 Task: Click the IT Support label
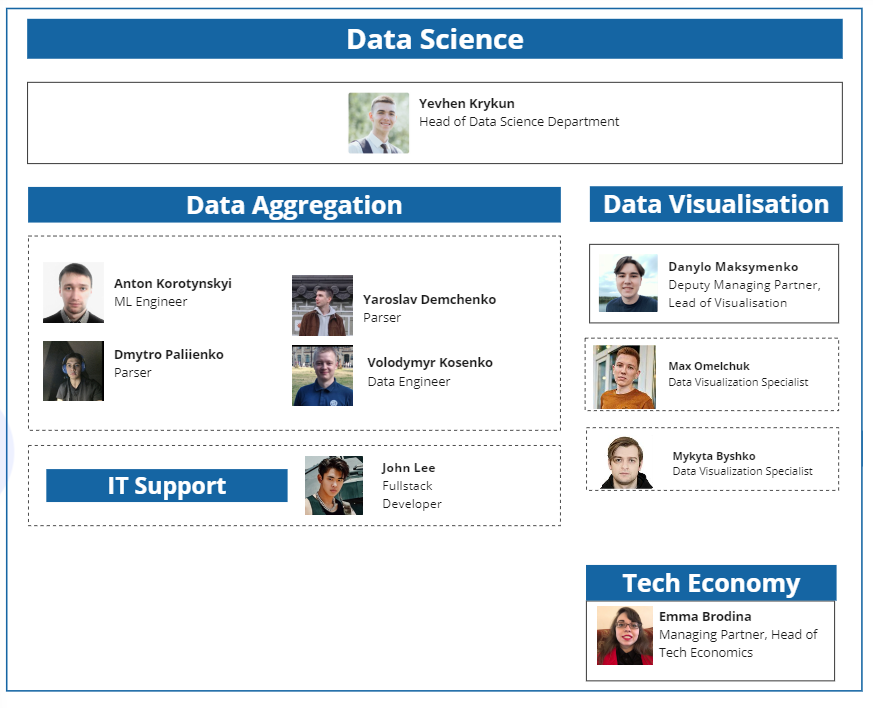pyautogui.click(x=167, y=486)
